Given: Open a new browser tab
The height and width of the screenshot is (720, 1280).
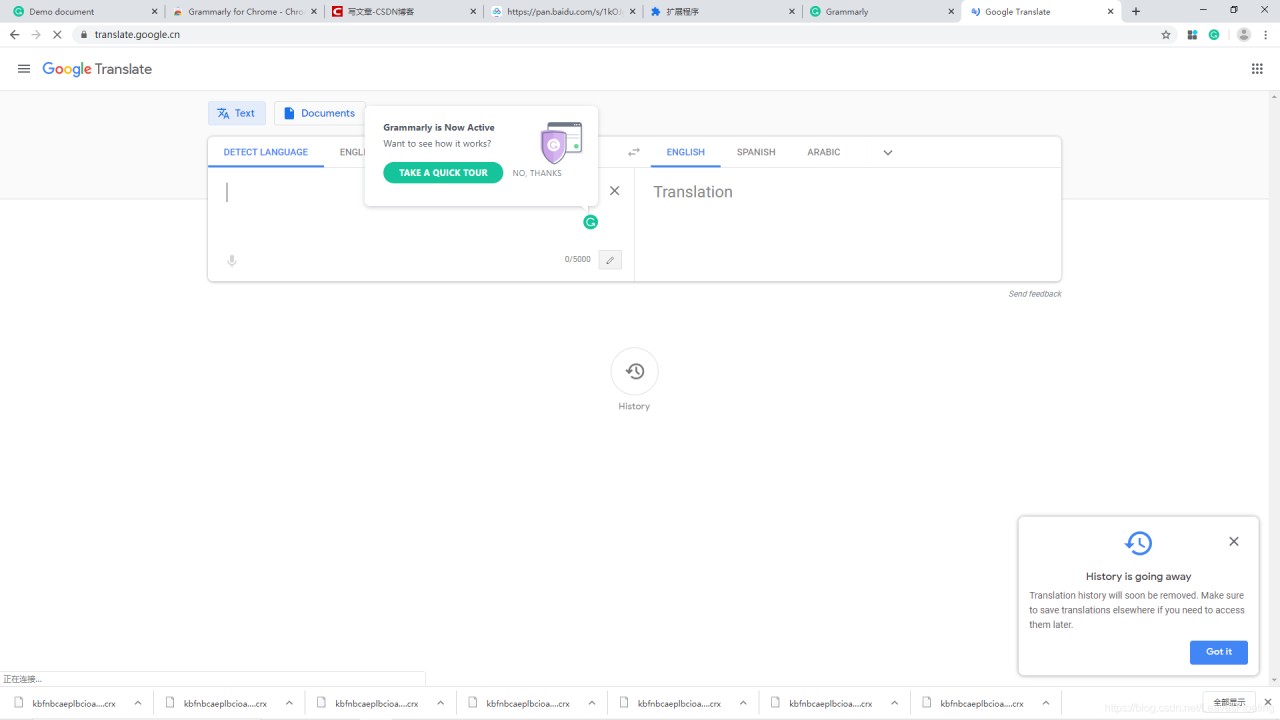Looking at the screenshot, I should point(1136,12).
